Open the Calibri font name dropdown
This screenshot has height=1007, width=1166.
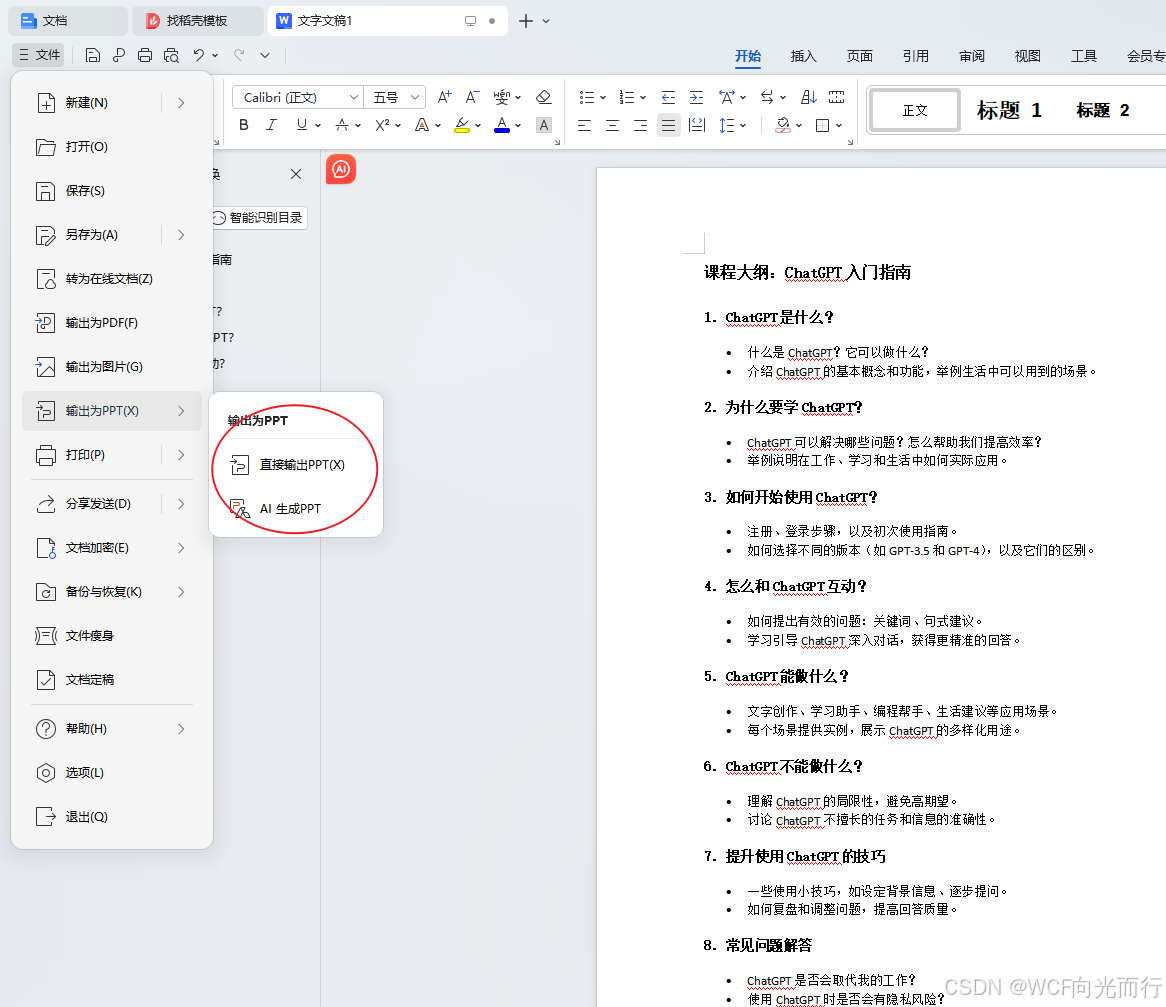[354, 97]
